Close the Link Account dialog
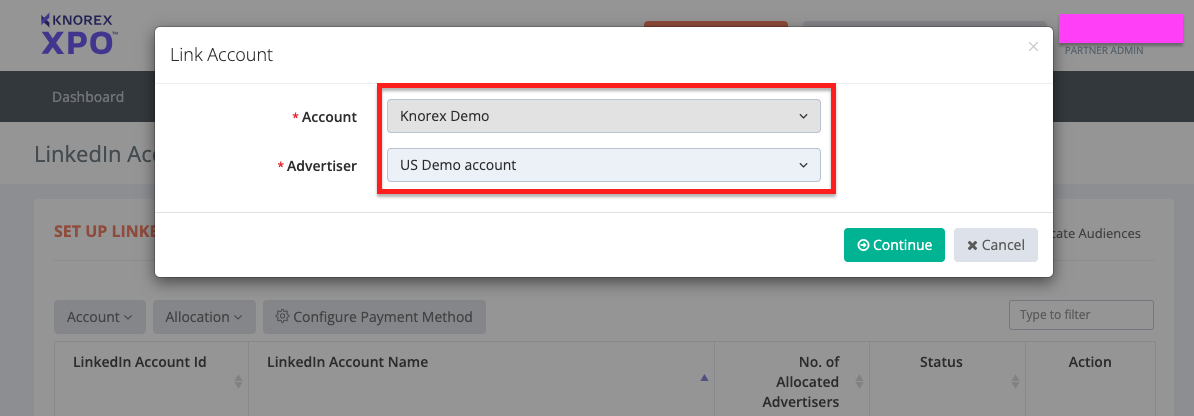This screenshot has width=1194, height=416. click(1033, 47)
